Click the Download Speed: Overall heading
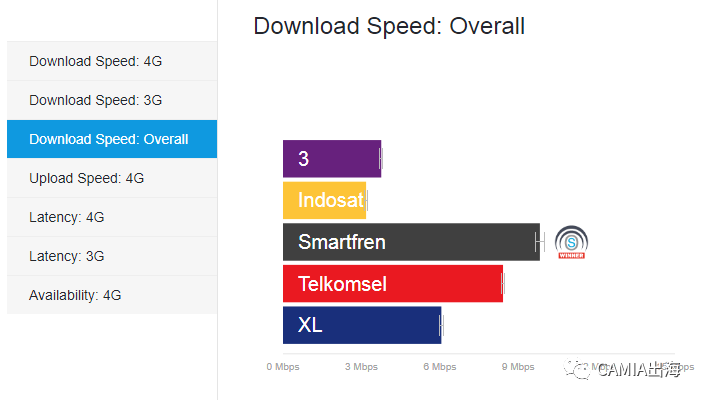The height and width of the screenshot is (400, 703). pos(389,26)
